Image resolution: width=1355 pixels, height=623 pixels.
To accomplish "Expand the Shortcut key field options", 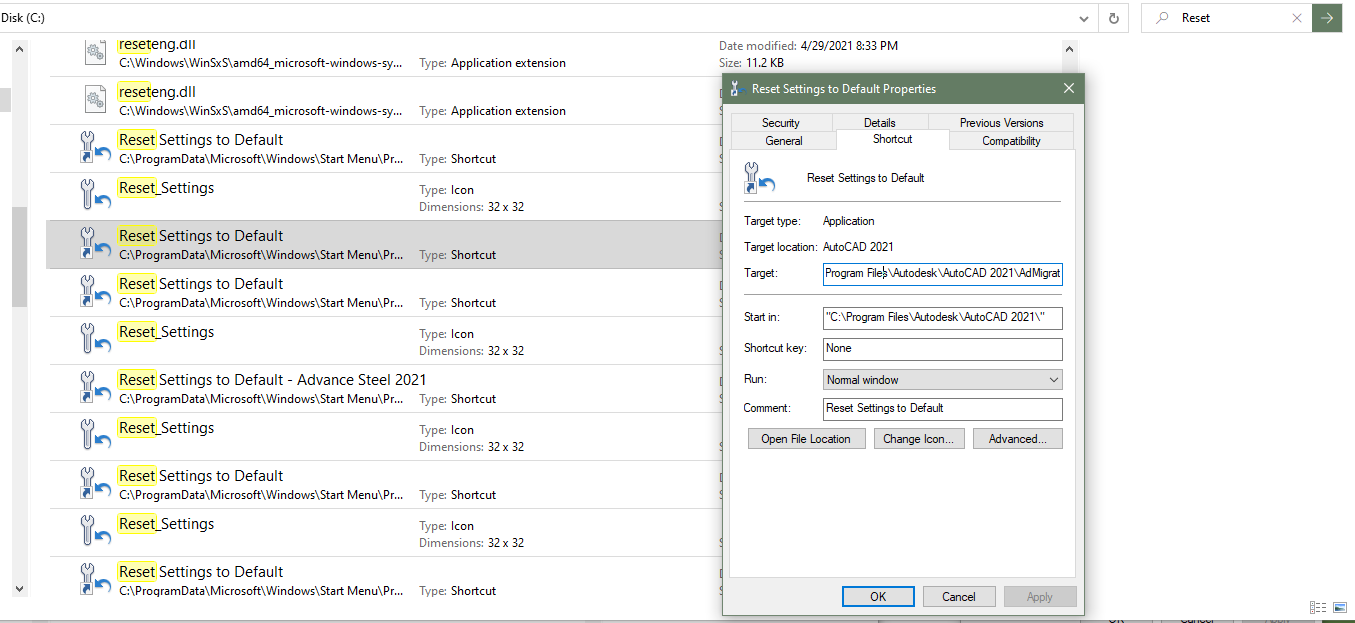I will [x=942, y=349].
